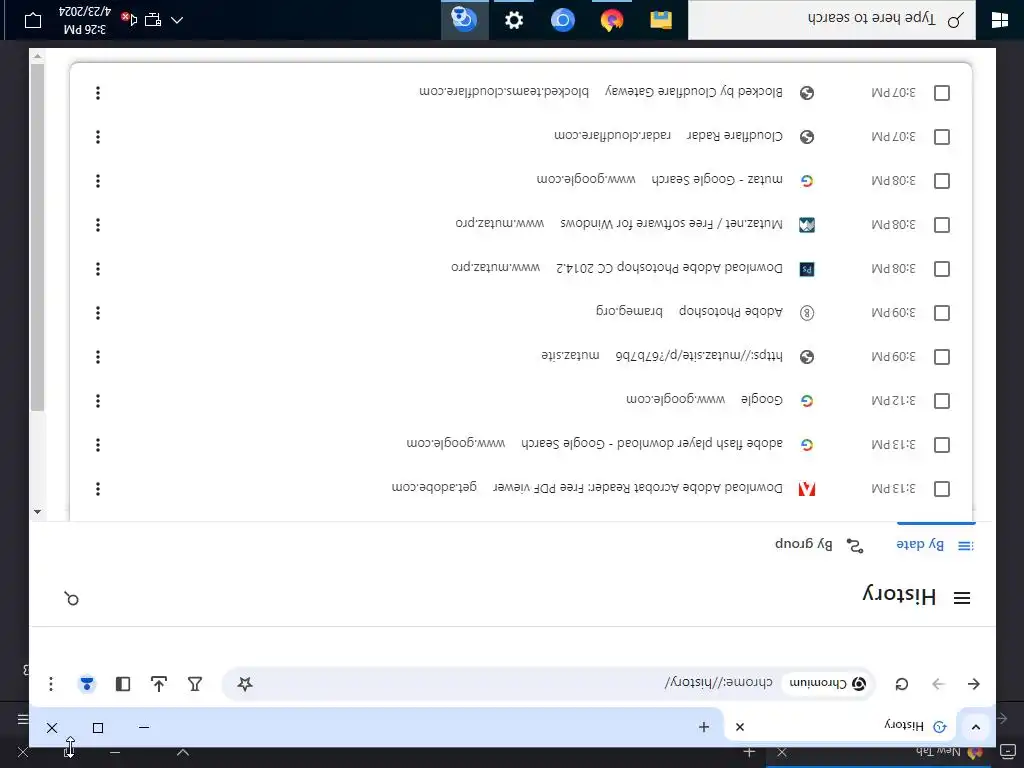Image resolution: width=1024 pixels, height=768 pixels.
Task: Close the background New Tab tab
Action: (x=782, y=753)
